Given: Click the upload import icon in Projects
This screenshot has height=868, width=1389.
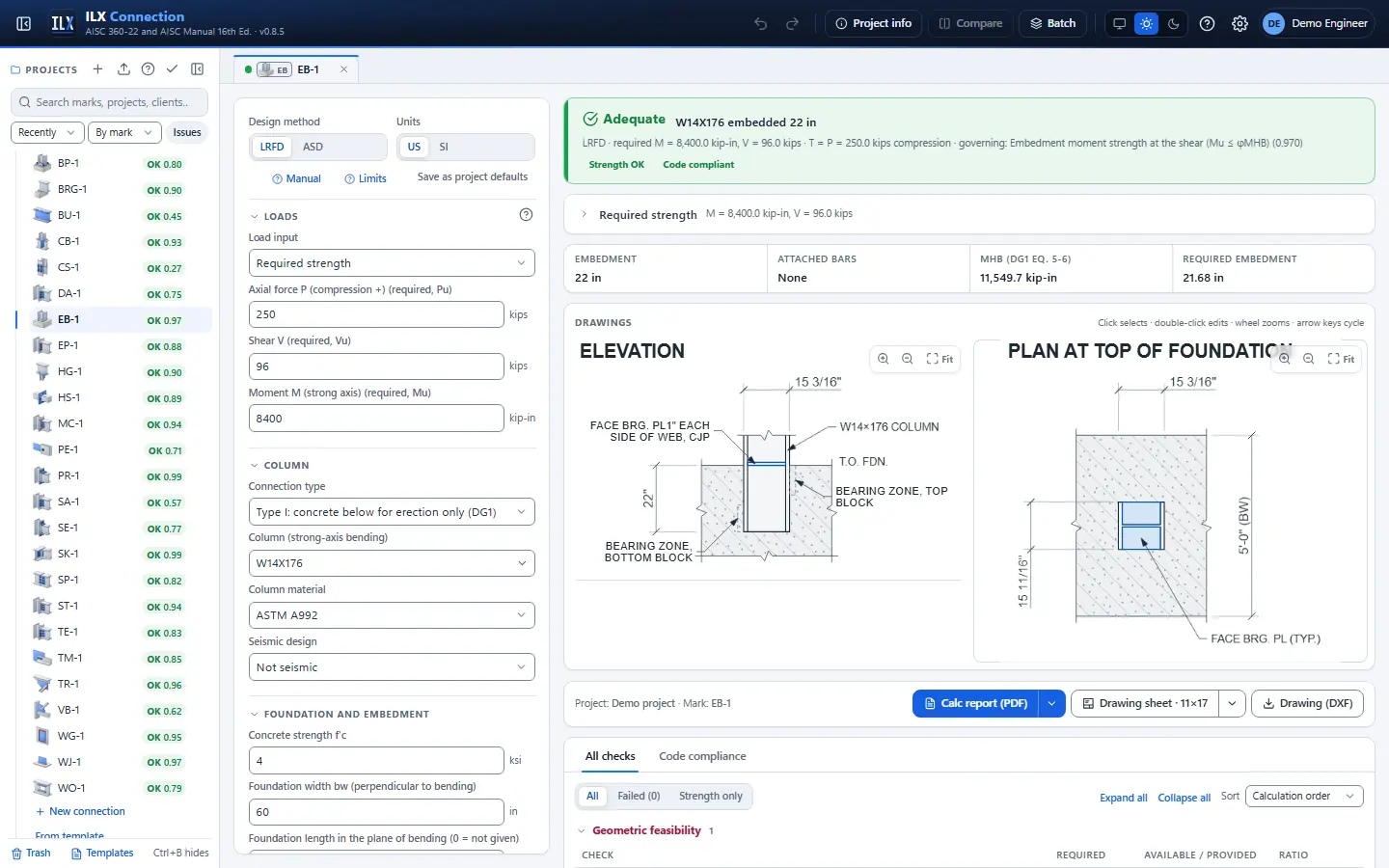Looking at the screenshot, I should 123,69.
